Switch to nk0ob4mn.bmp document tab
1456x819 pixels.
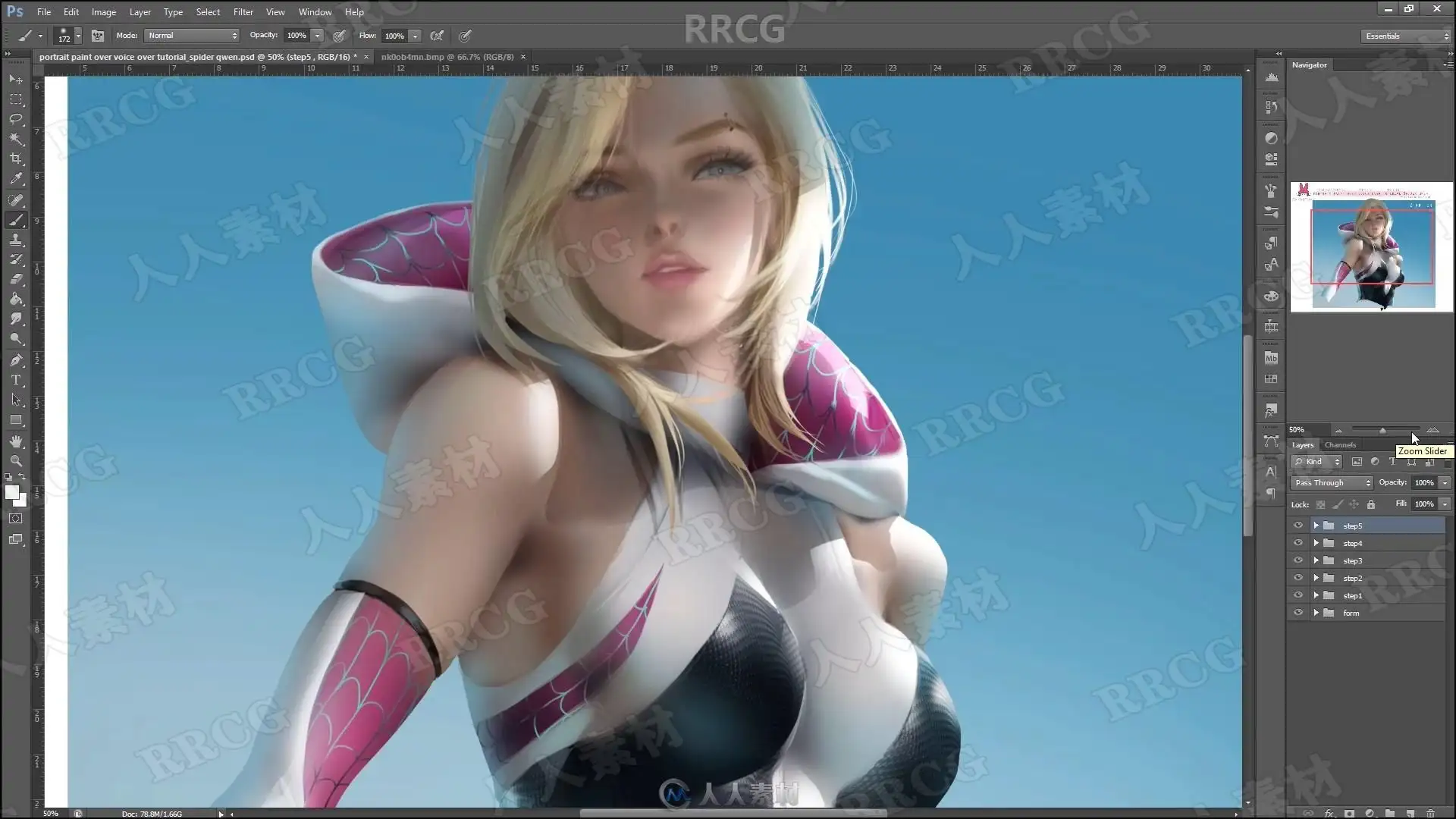pyautogui.click(x=447, y=57)
